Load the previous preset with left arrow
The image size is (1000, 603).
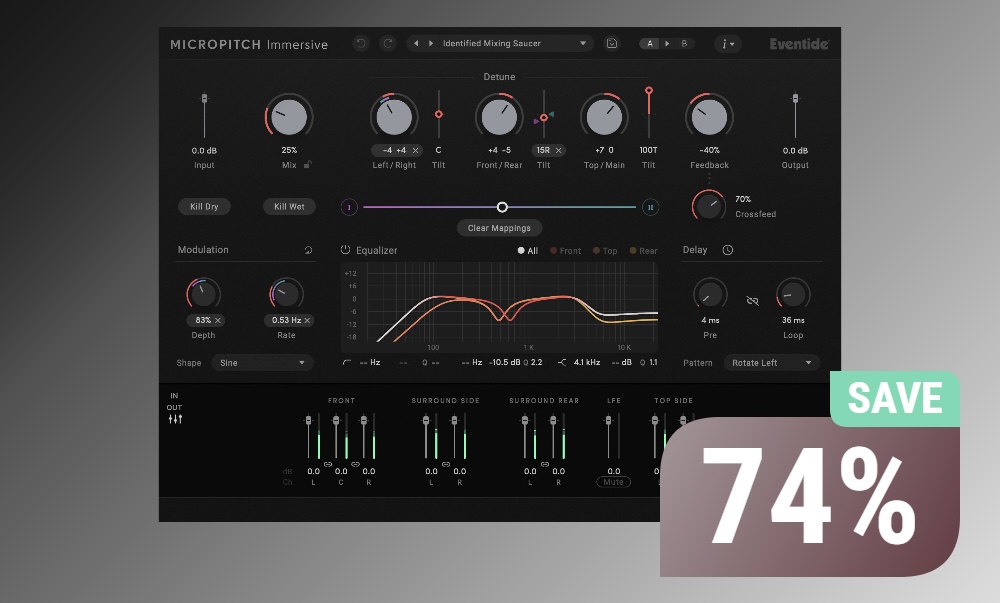[416, 43]
